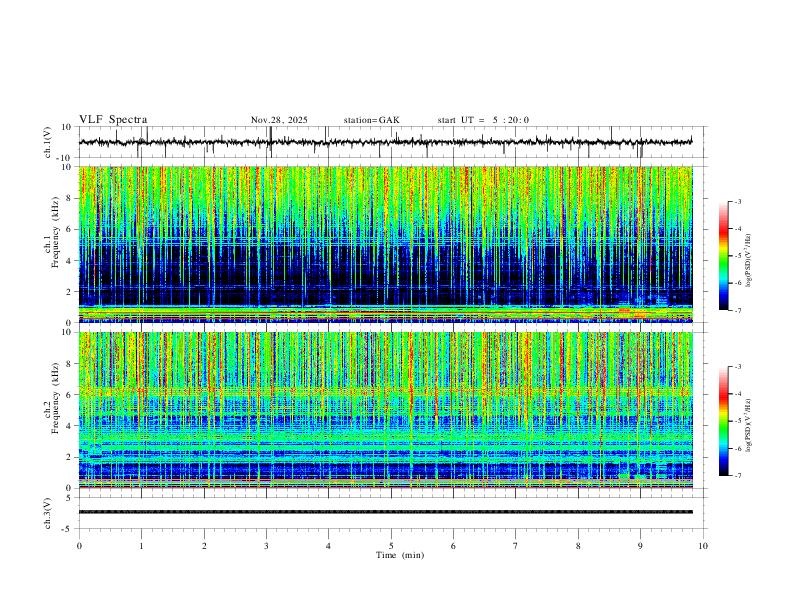
Task: Click the ch.2 "Frequency (kHz)" axis label
Action: pyautogui.click(x=56, y=398)
